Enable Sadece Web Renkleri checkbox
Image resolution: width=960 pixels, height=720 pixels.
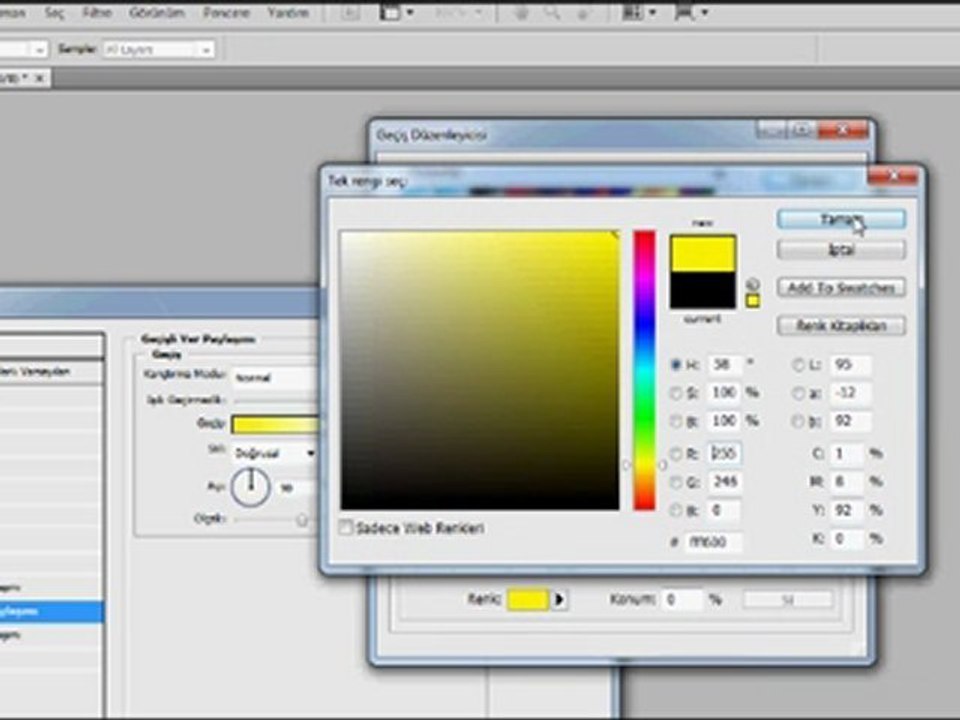[346, 527]
